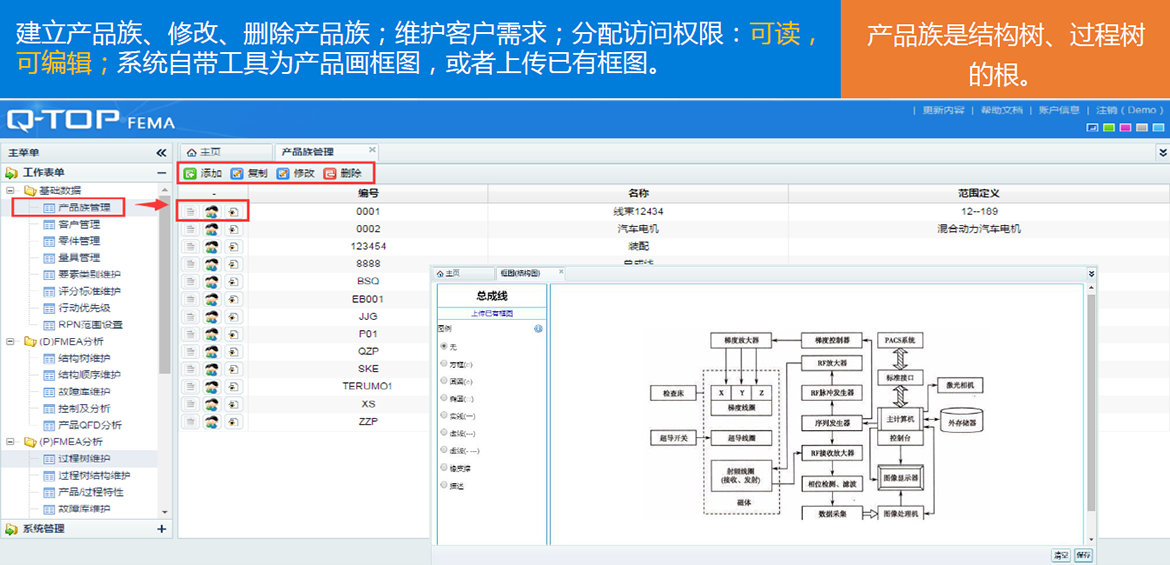
Task: Click the 保存 button in diagram panel
Action: [1083, 555]
